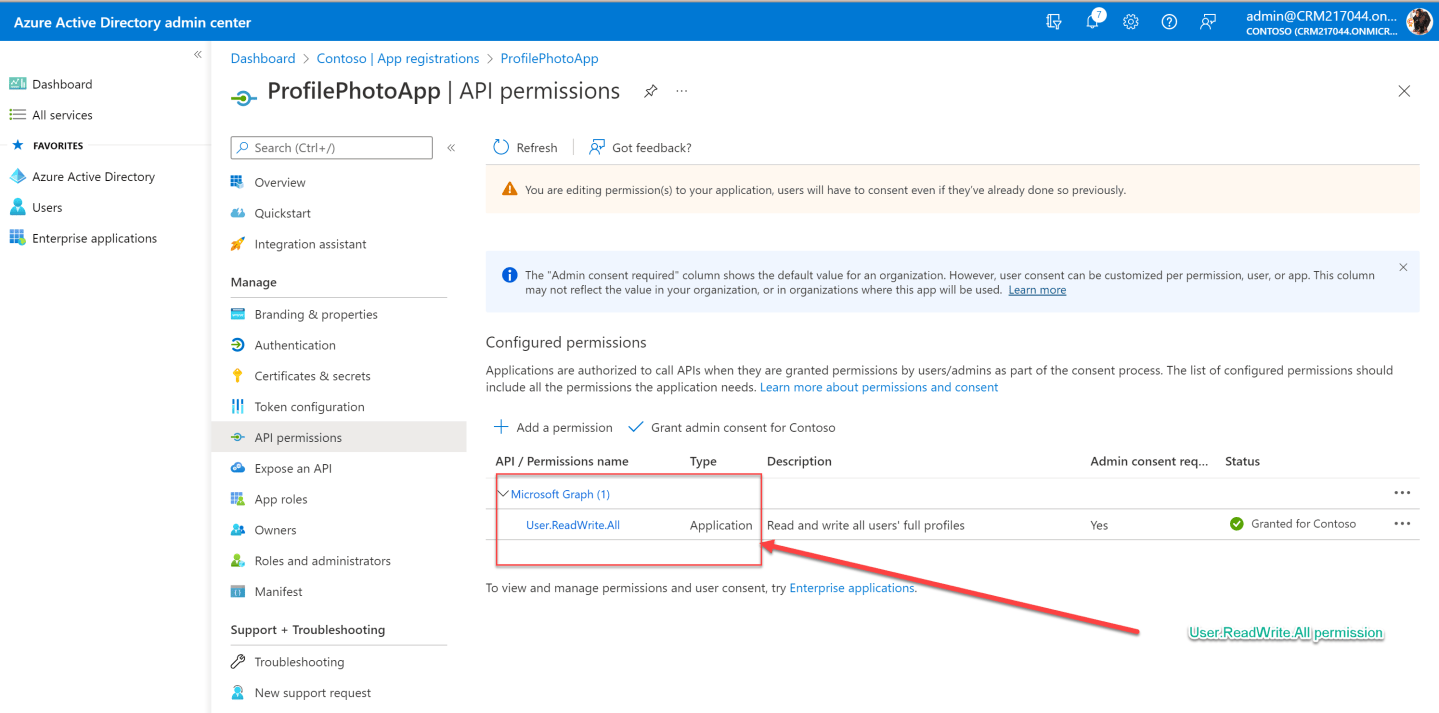Pin the ProfilePhotoApp blade
The image size is (1439, 713).
(x=650, y=91)
